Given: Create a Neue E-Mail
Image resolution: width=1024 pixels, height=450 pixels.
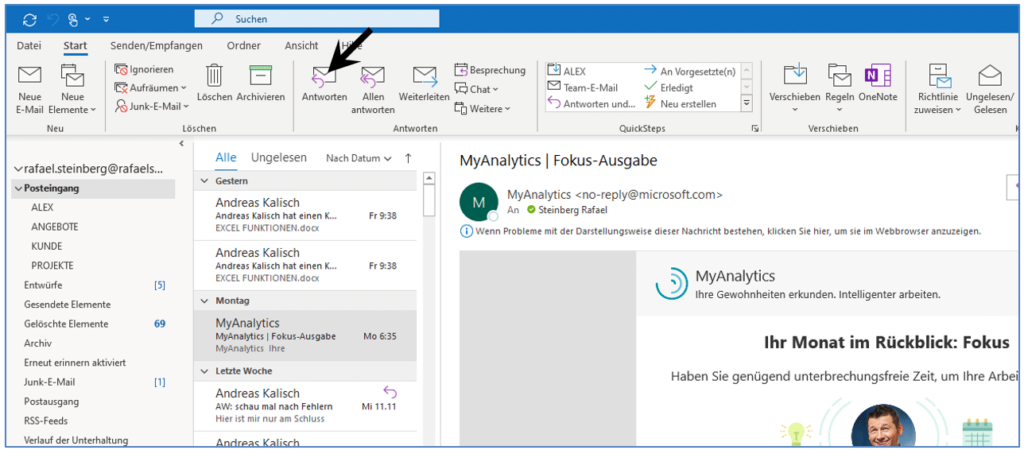Looking at the screenshot, I should tap(29, 89).
